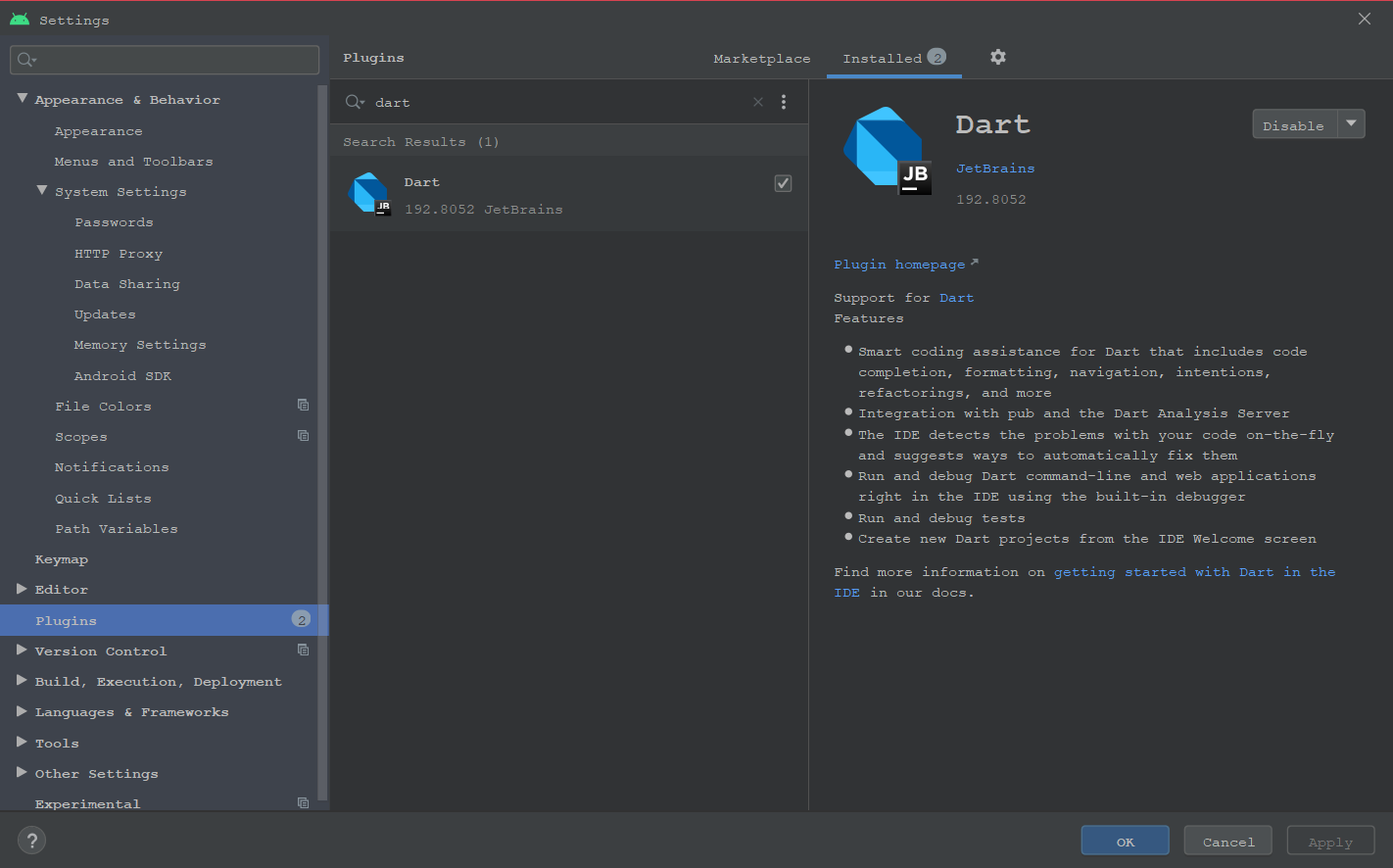Switch to the Marketplace tab

[x=761, y=59]
